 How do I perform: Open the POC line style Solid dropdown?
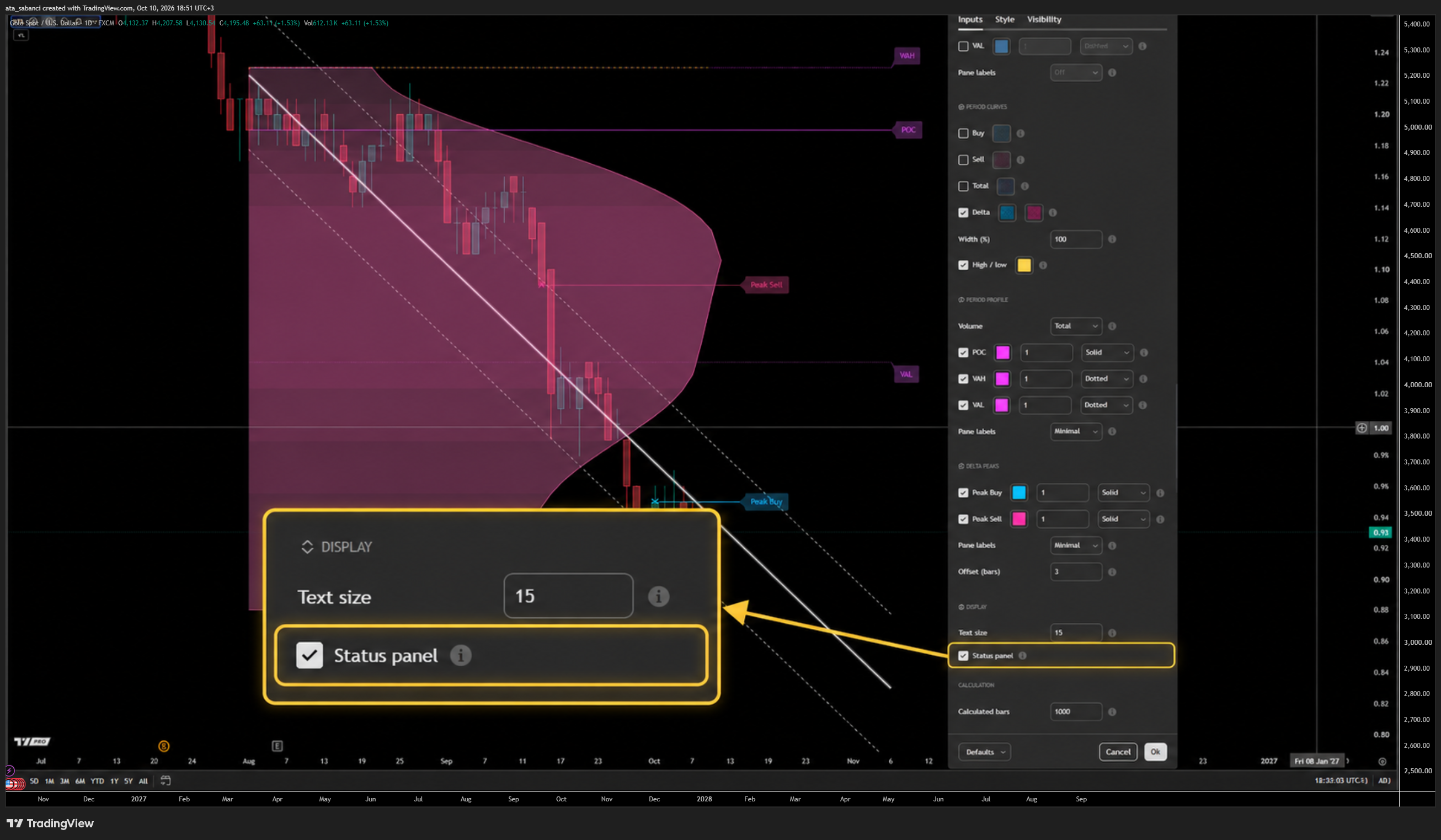(x=1108, y=353)
